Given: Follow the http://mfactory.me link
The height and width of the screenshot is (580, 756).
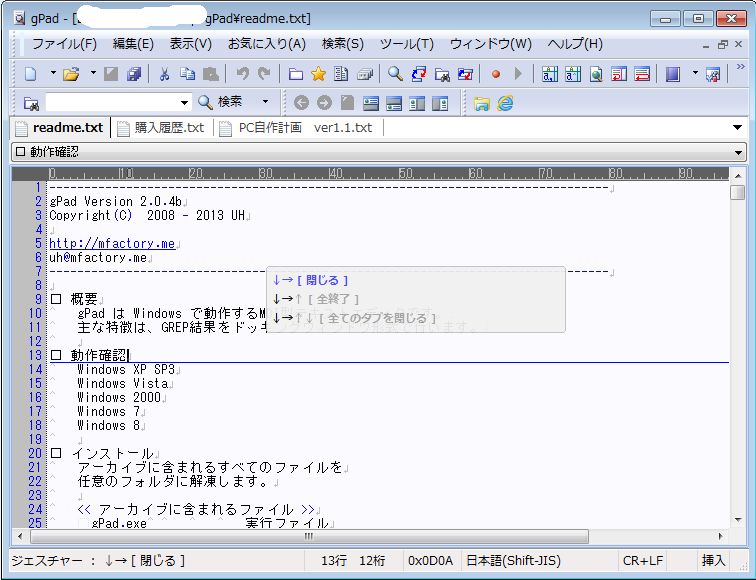Looking at the screenshot, I should [112, 243].
